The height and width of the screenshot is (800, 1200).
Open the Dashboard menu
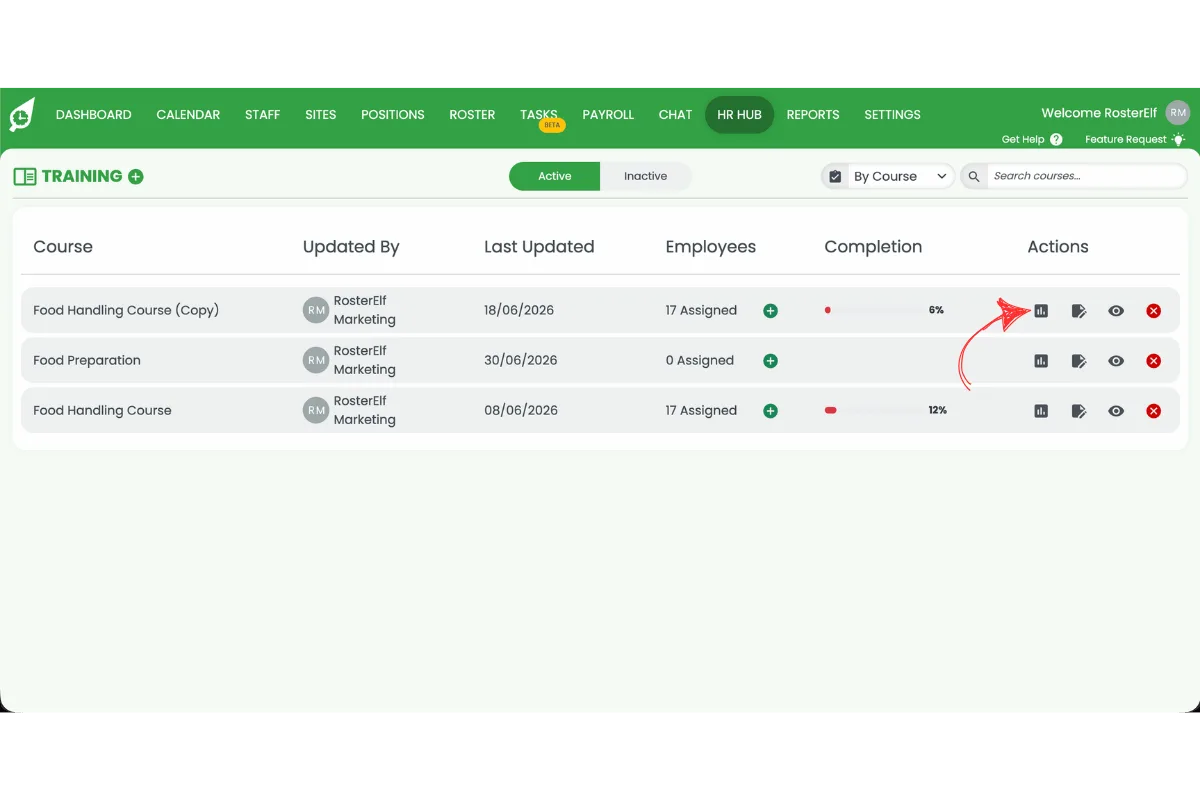tap(94, 115)
